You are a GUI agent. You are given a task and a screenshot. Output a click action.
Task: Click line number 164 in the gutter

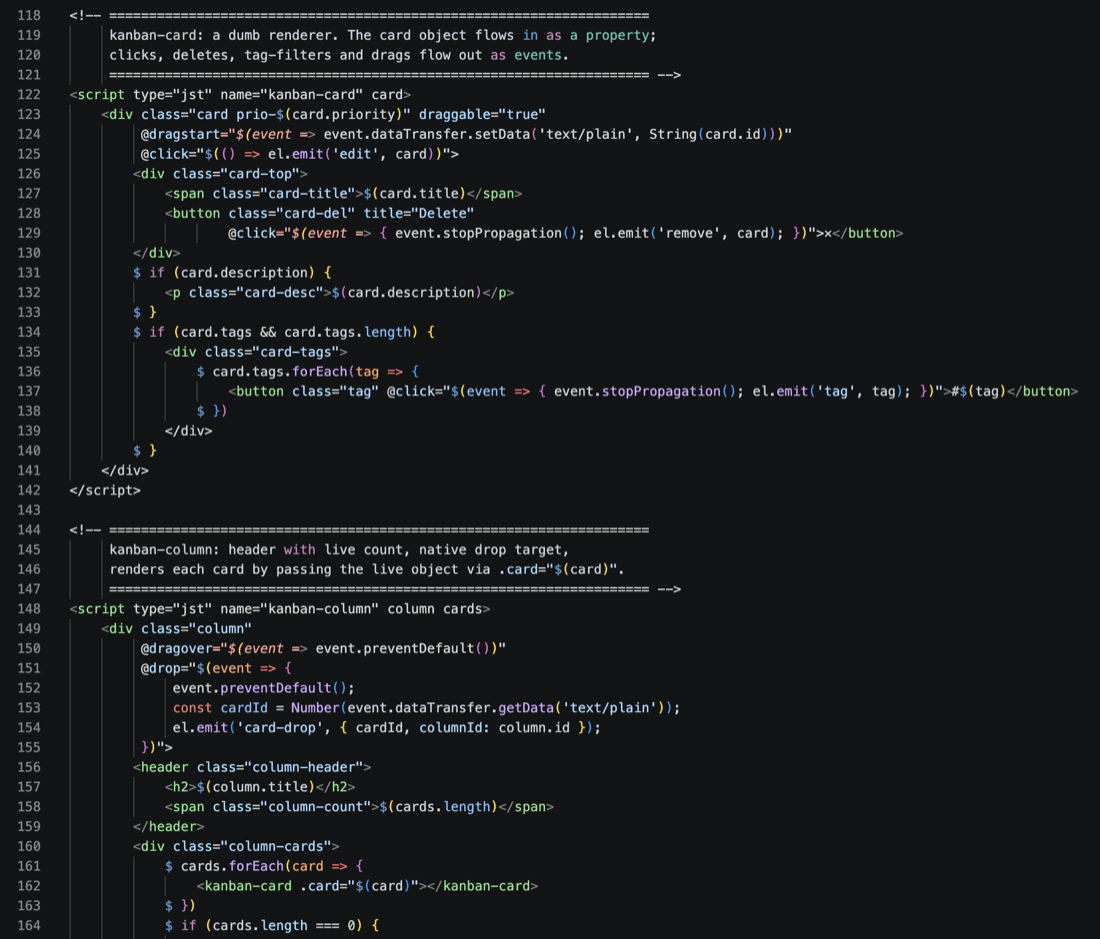tap(29, 926)
